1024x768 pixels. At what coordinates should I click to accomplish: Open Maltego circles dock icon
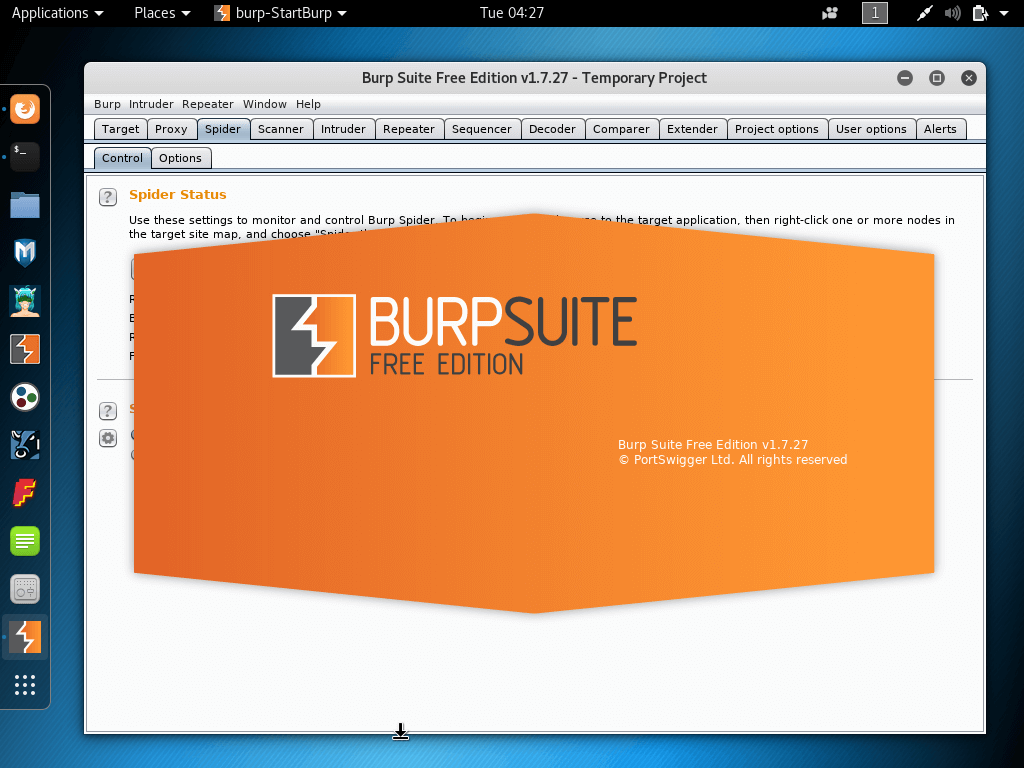(25, 397)
